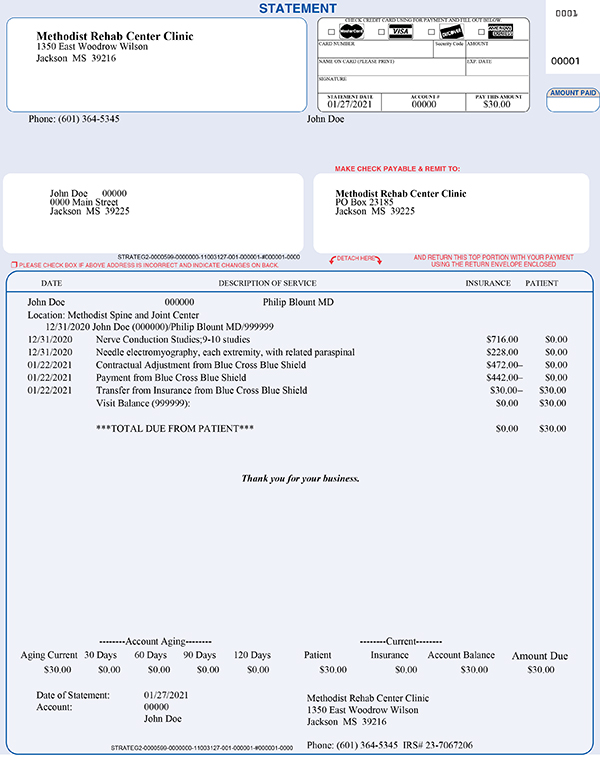
Task: Select the $228.00 insurance charge
Action: [502, 352]
